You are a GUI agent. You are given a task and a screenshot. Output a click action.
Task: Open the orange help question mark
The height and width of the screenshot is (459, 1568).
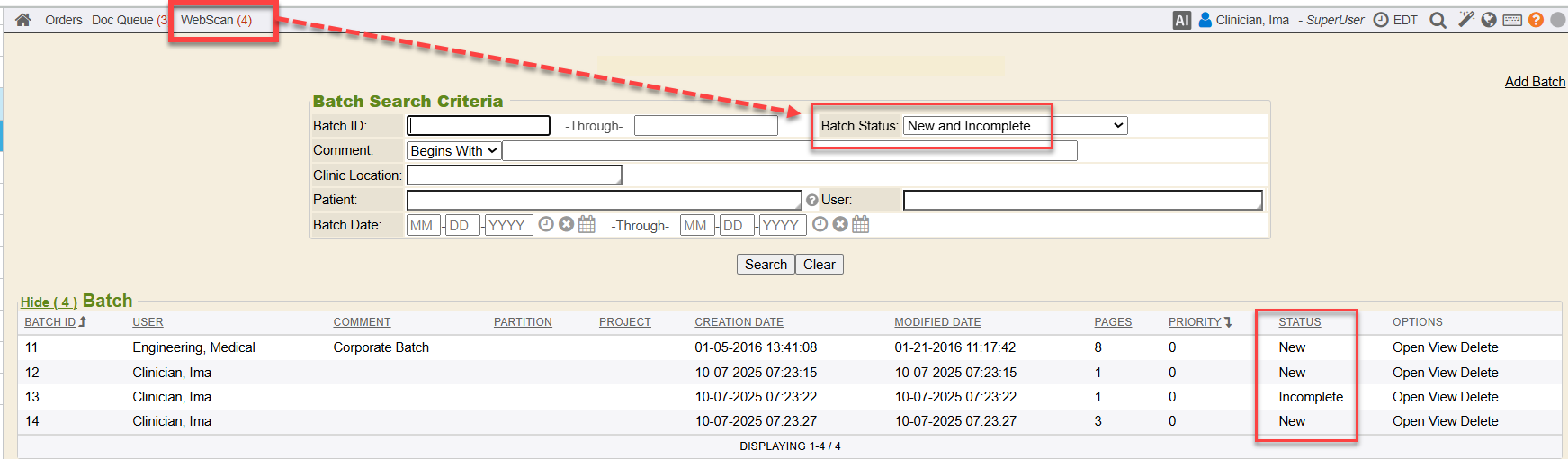click(x=1536, y=20)
